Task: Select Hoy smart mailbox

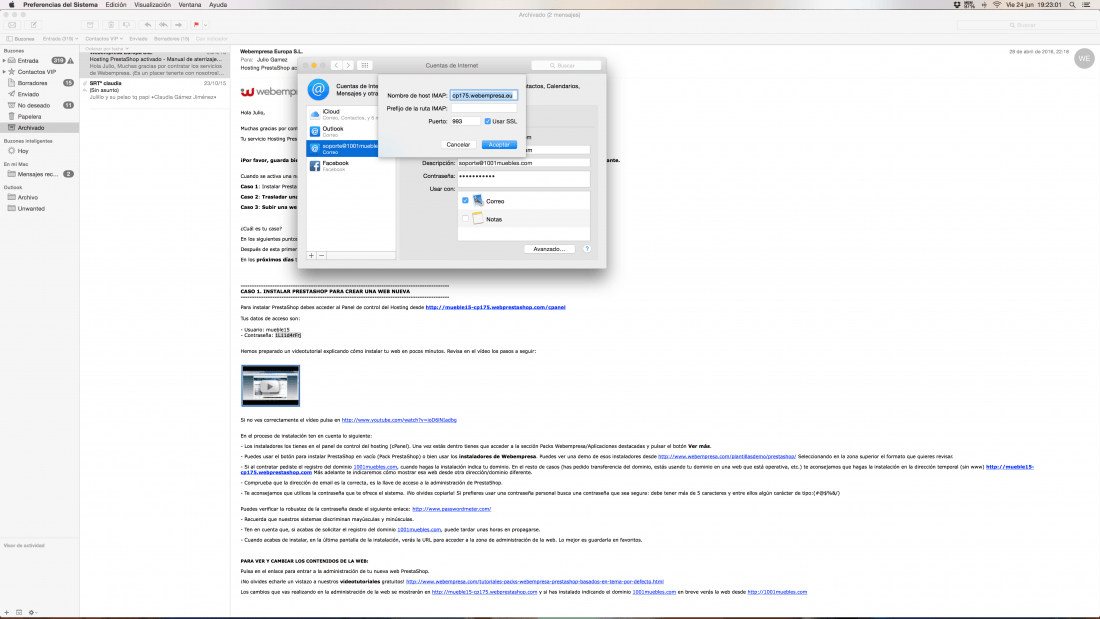Action: click(x=39, y=151)
